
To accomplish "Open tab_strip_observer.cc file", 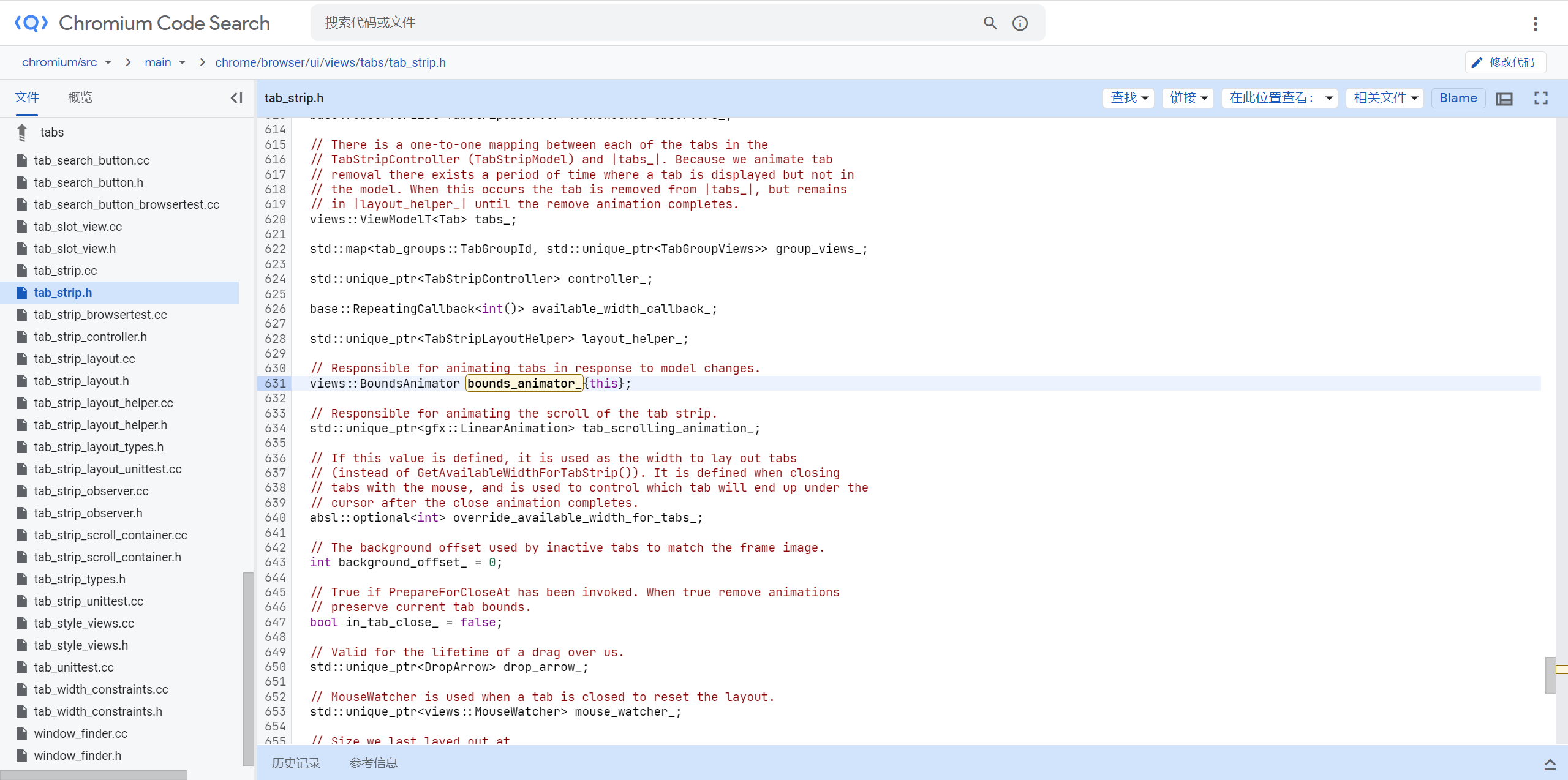I will [x=91, y=491].
